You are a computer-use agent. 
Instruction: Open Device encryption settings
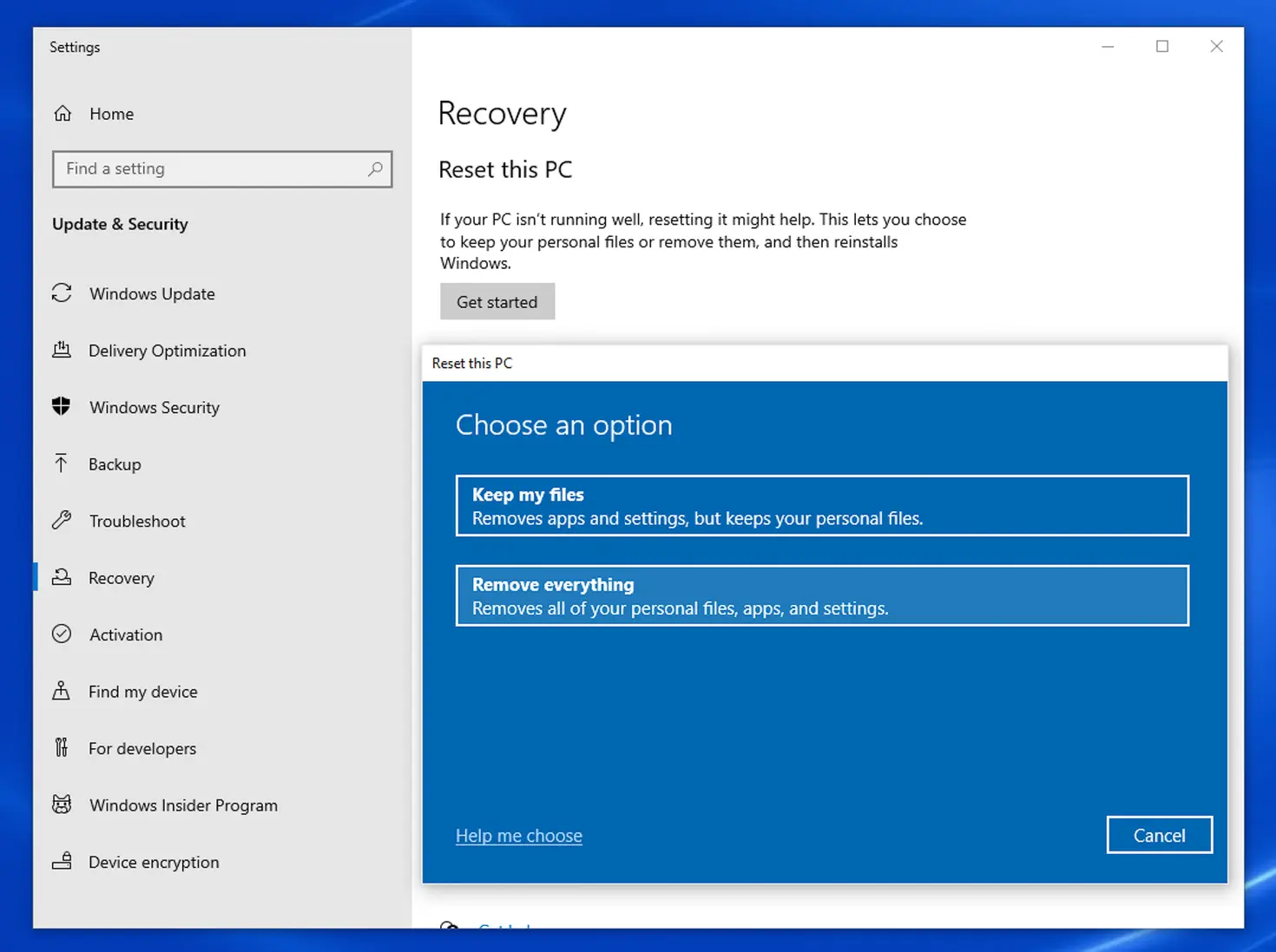pyautogui.click(x=154, y=862)
